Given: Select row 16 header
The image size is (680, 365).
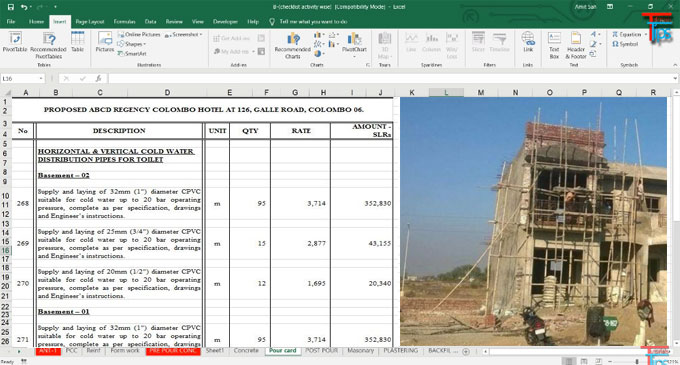Looking at the screenshot, I should click(6, 250).
